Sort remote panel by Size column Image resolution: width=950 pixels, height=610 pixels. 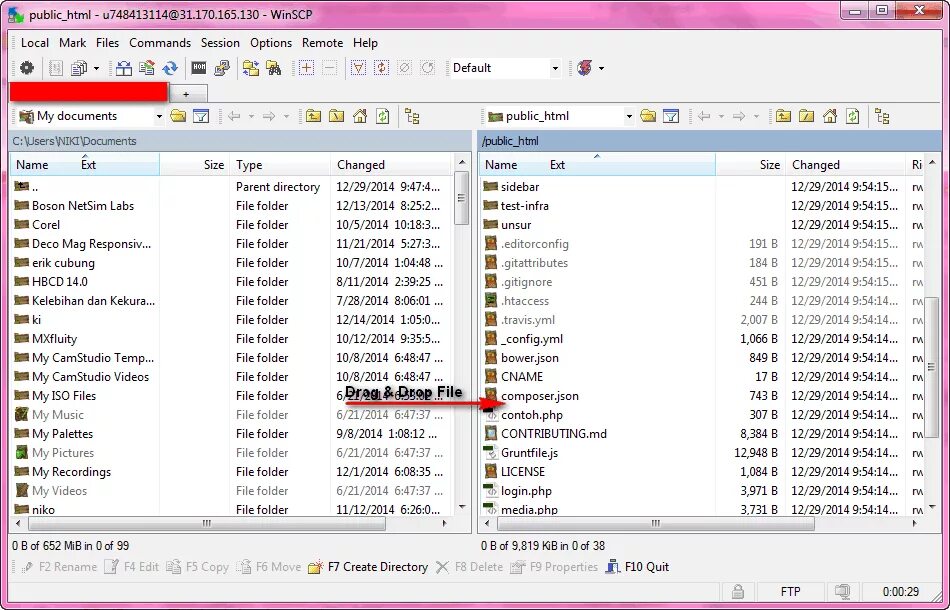(750, 165)
